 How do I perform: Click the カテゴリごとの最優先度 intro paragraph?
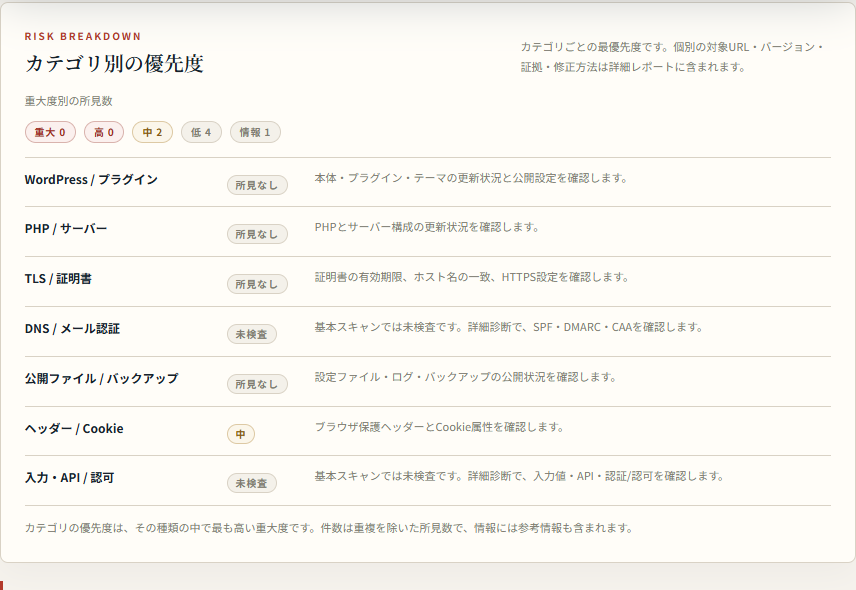[x=673, y=57]
